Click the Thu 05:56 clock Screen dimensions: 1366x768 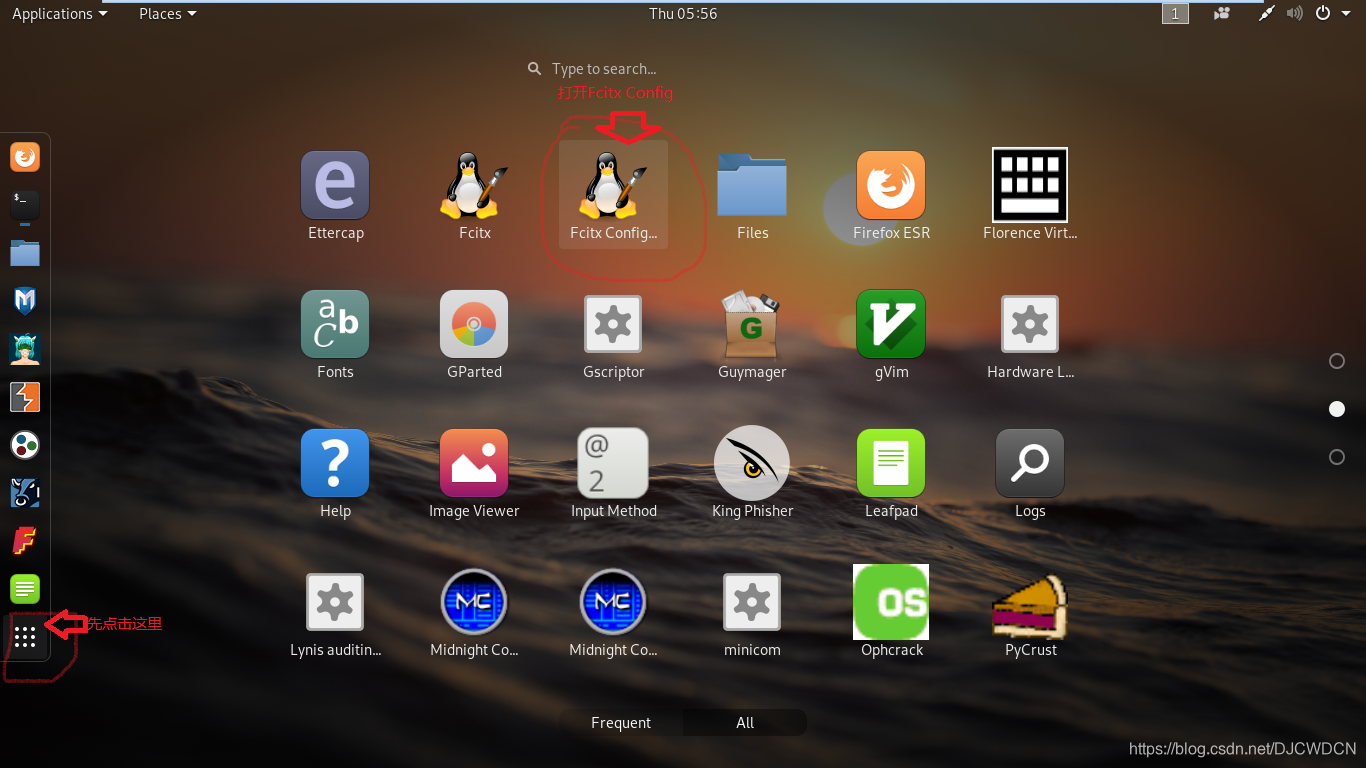[x=683, y=14]
